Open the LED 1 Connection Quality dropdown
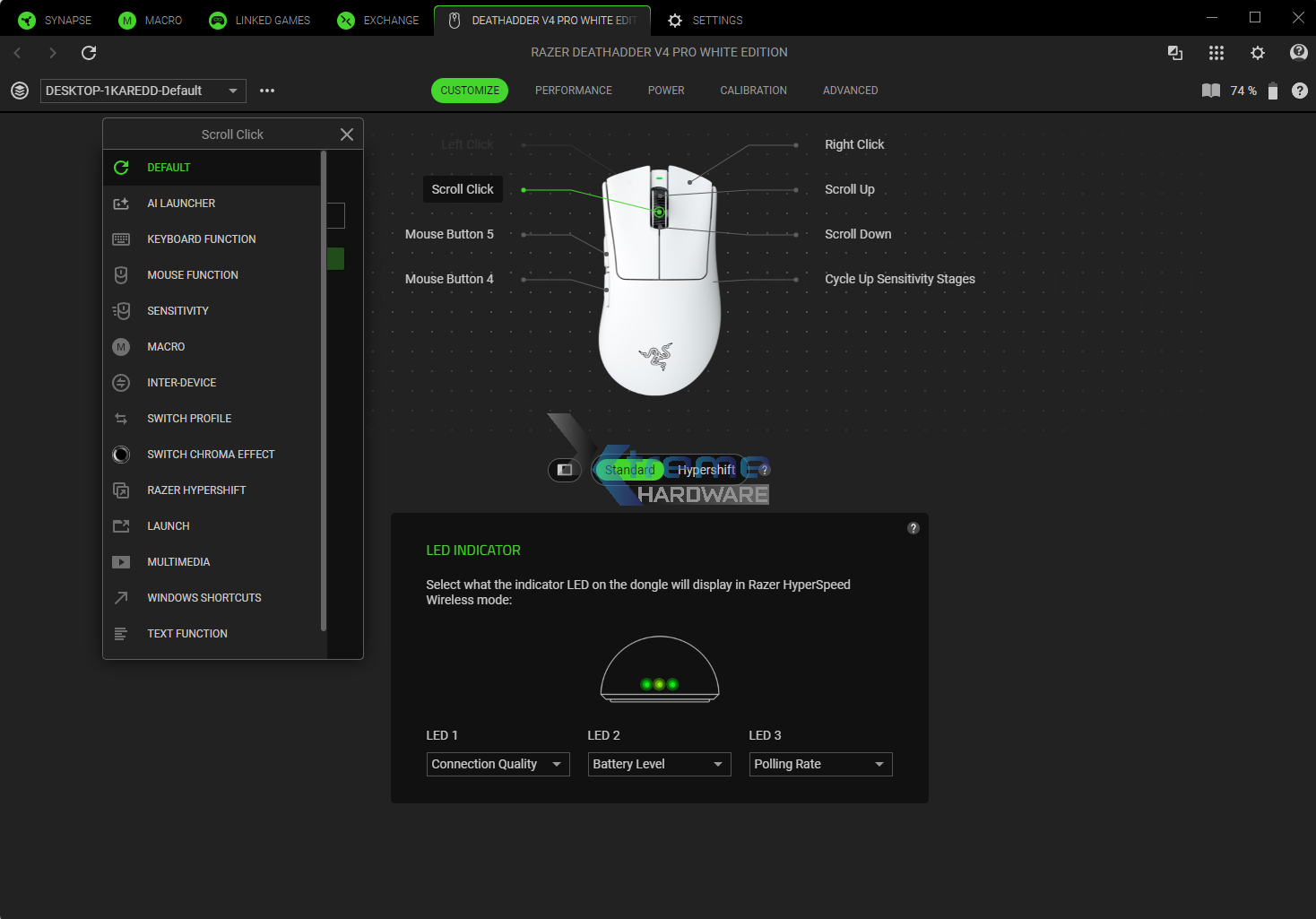This screenshot has width=1316, height=919. [x=498, y=764]
